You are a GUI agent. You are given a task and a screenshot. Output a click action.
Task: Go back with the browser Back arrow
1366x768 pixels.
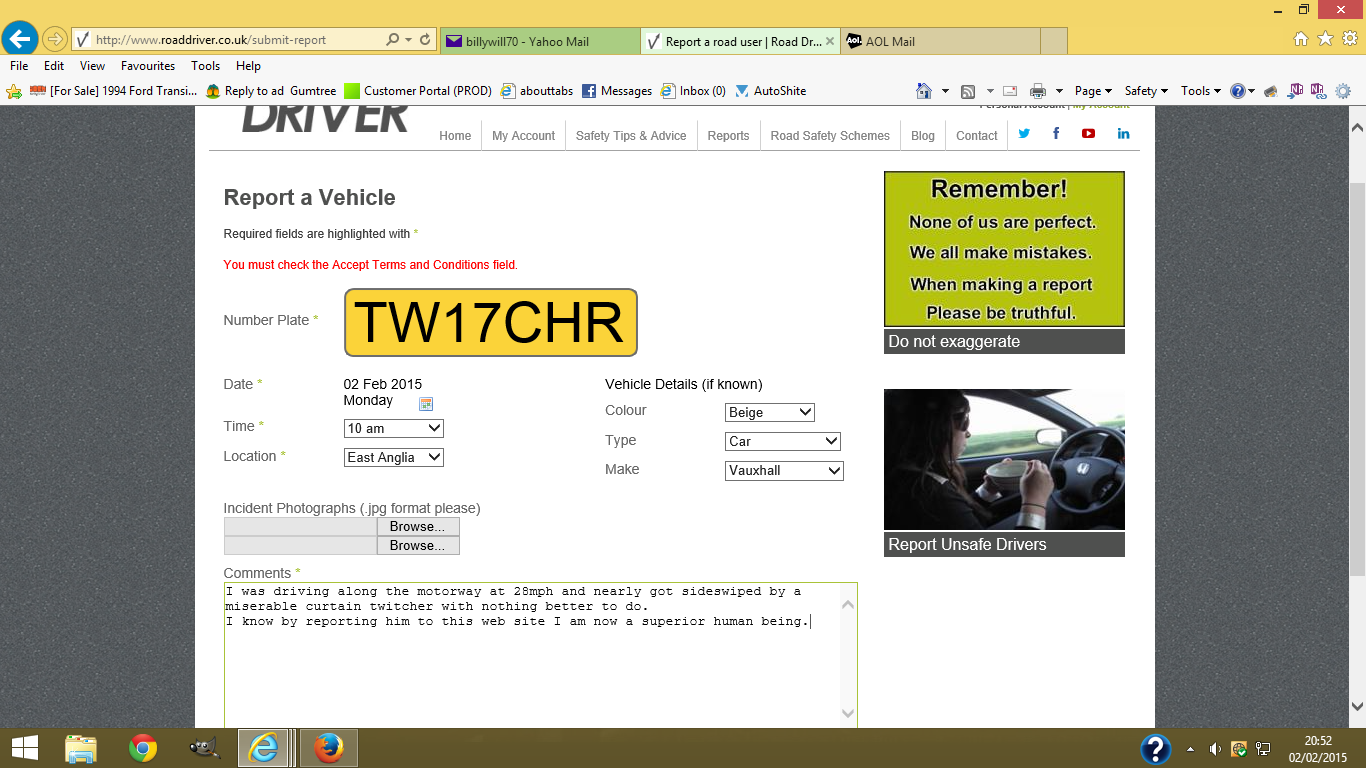[x=20, y=39]
